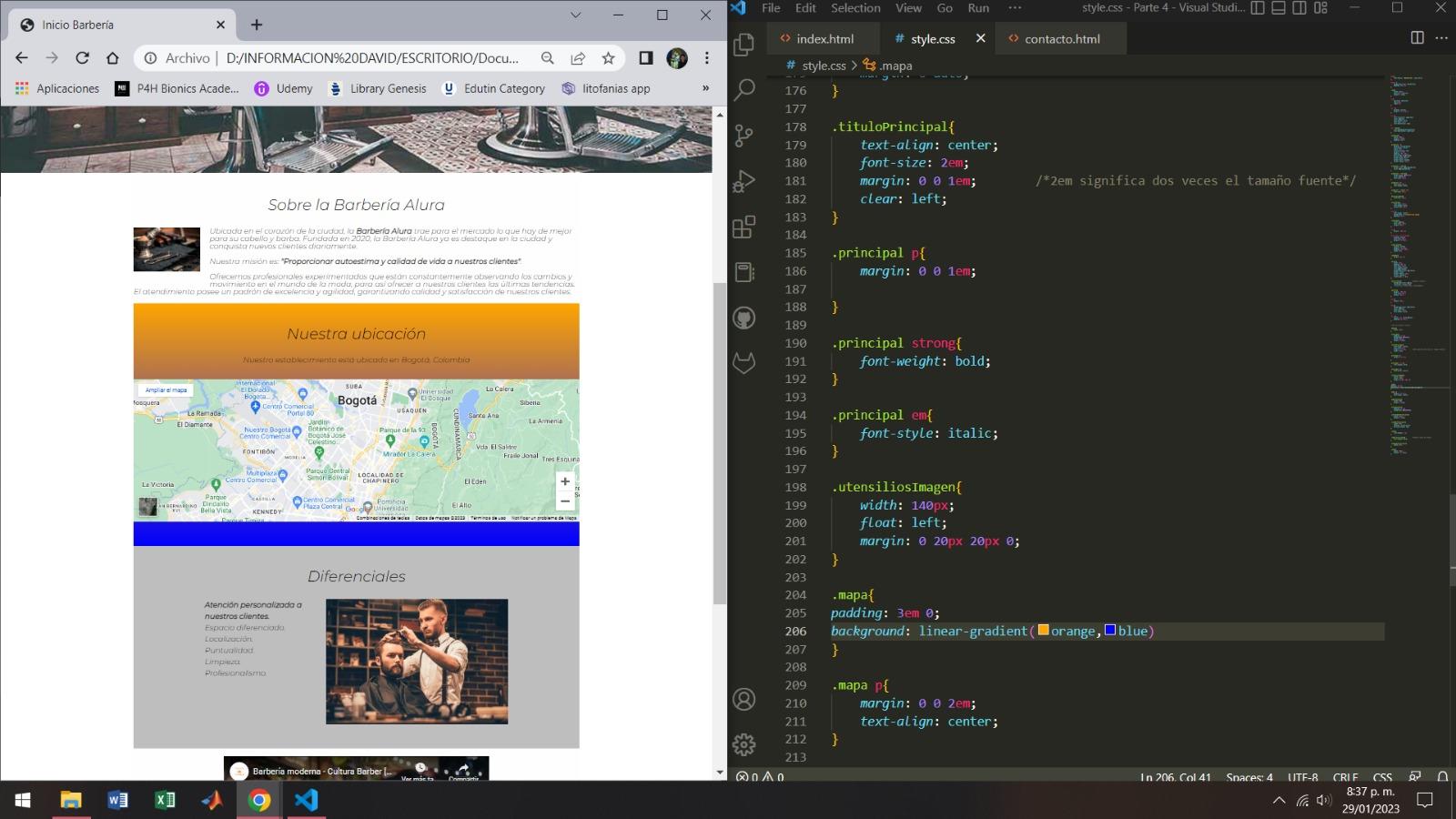The height and width of the screenshot is (819, 1456).
Task: Zoom out on the Bogotá map
Action: point(565,500)
